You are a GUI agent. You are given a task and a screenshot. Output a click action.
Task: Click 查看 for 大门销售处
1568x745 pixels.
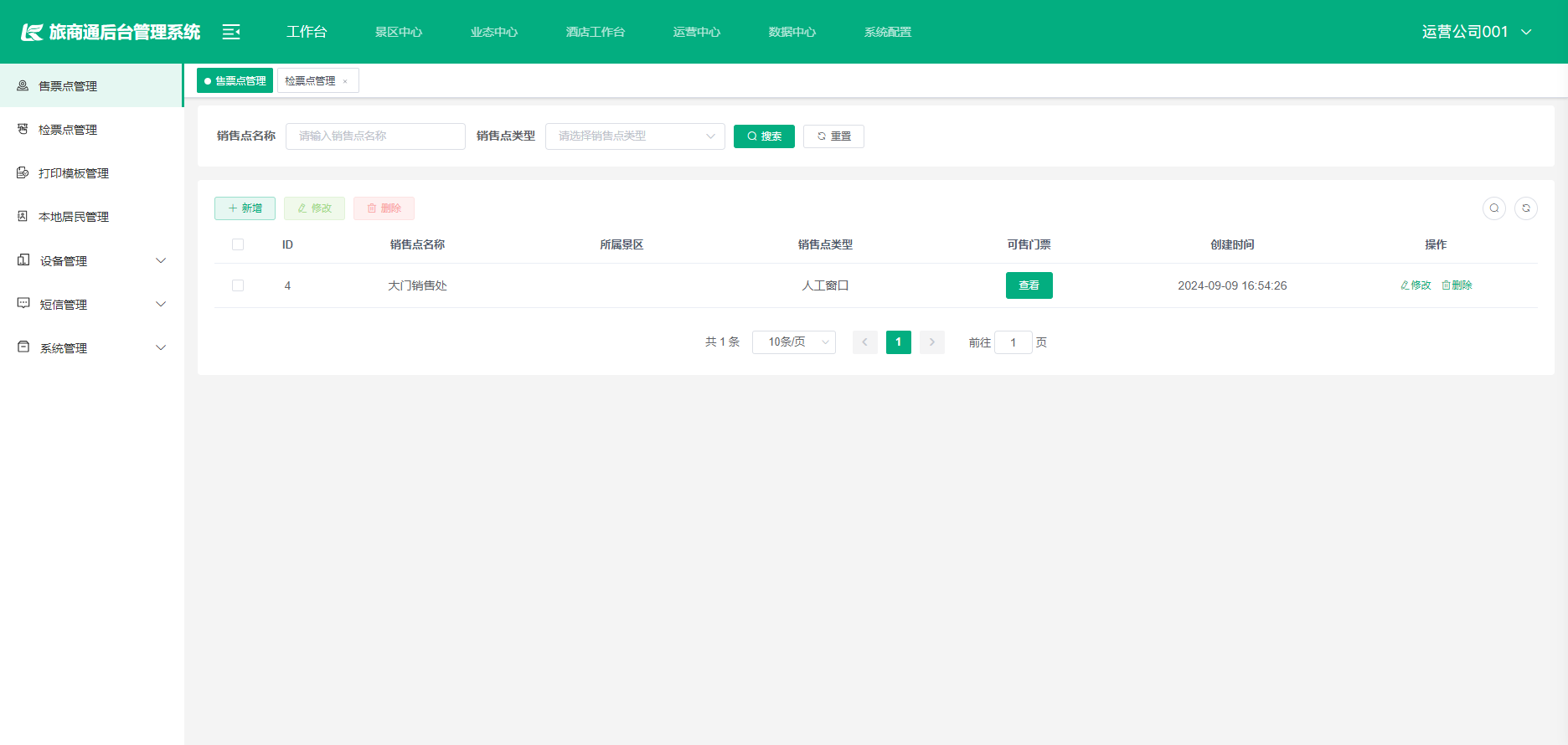pos(1029,285)
